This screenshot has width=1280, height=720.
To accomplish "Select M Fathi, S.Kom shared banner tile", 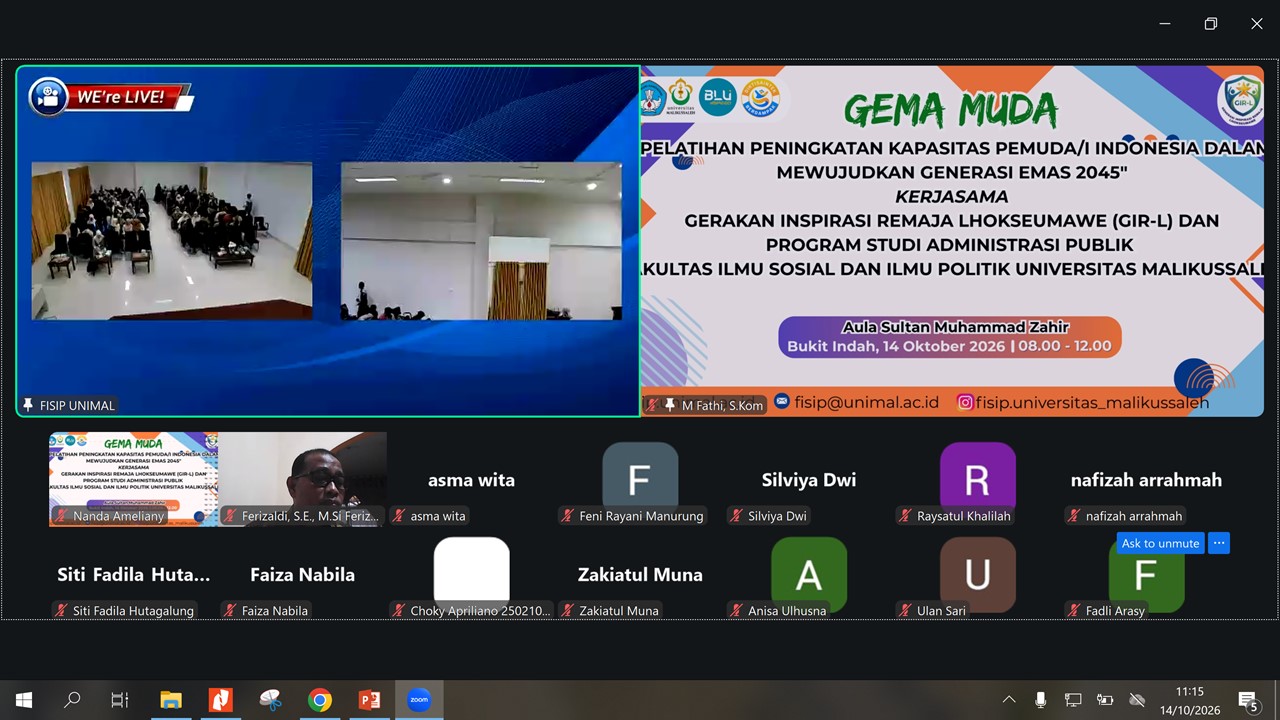I will click(952, 241).
